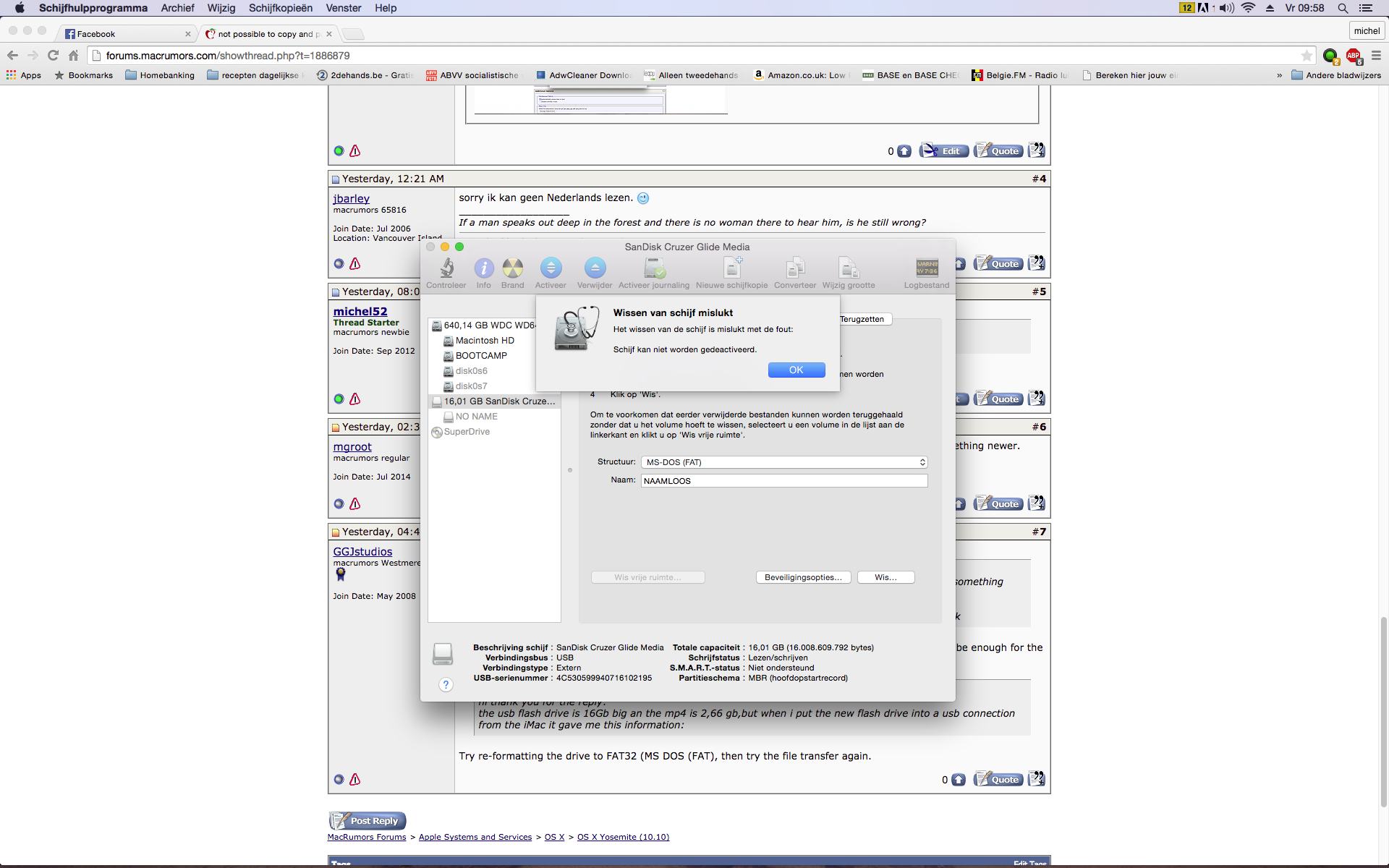Select NO NAME volume in sidebar
The height and width of the screenshot is (868, 1389).
pyautogui.click(x=476, y=417)
